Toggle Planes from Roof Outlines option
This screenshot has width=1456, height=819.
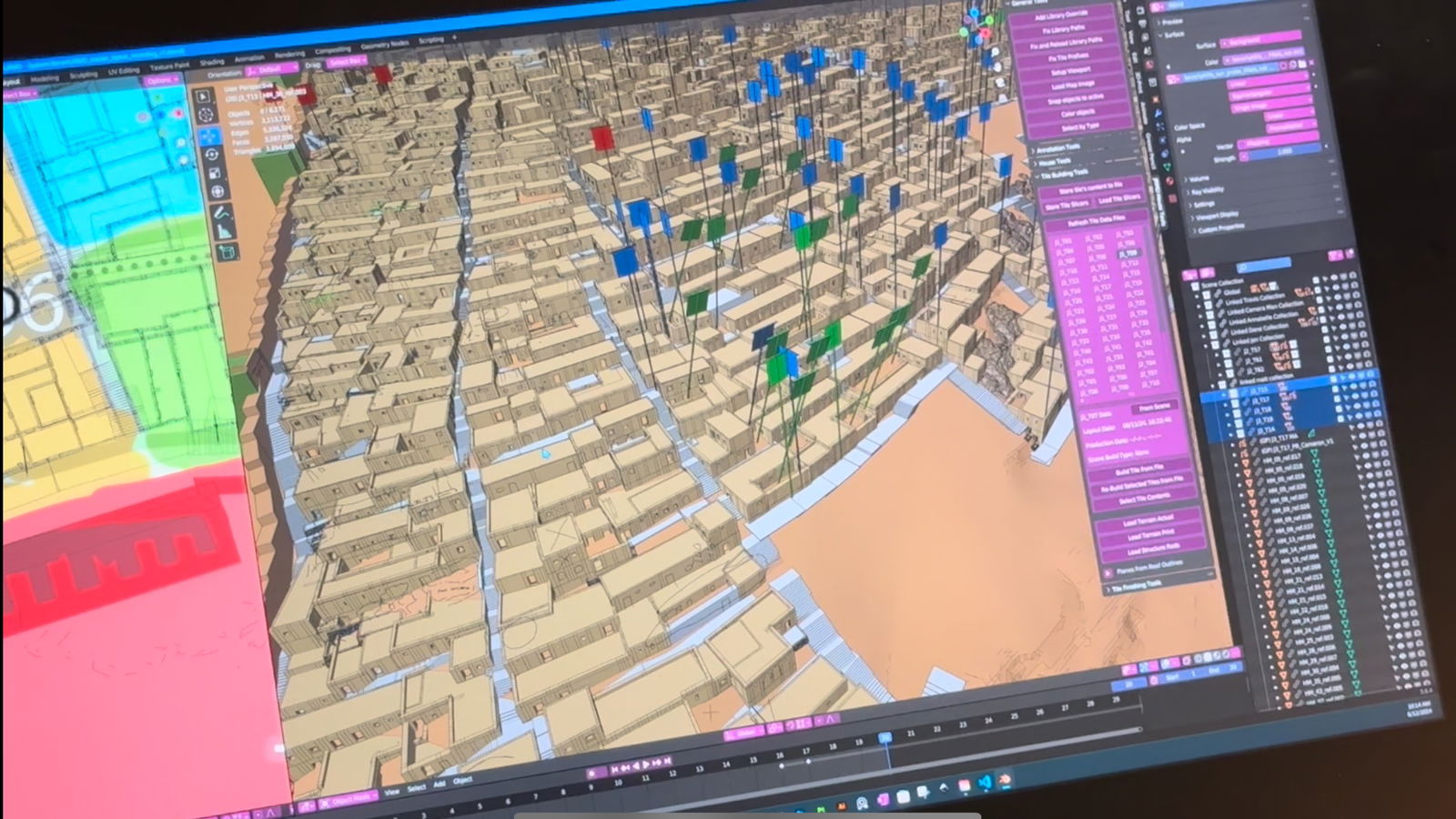point(1108,572)
